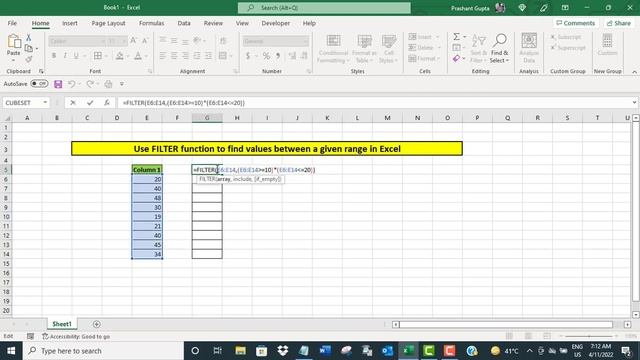Click the Accounting Number Format dollar icon
Image resolution: width=640 pixels, height=360 pixels.
pyautogui.click(x=248, y=56)
